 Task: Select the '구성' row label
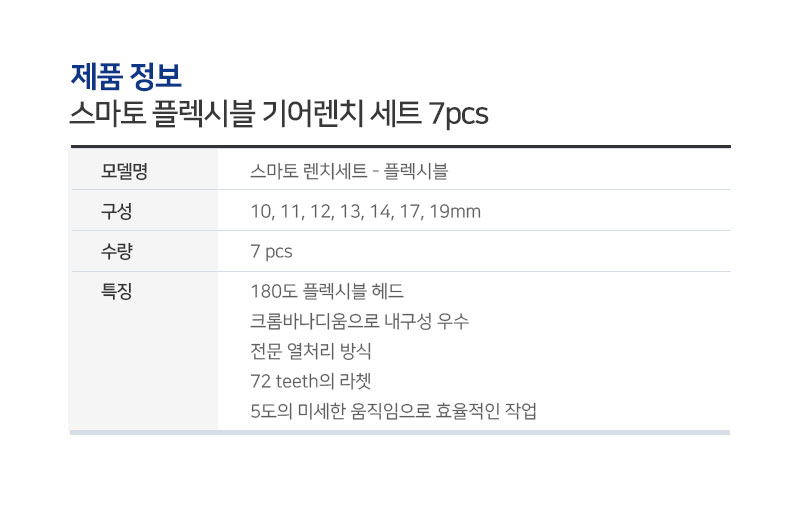point(116,211)
